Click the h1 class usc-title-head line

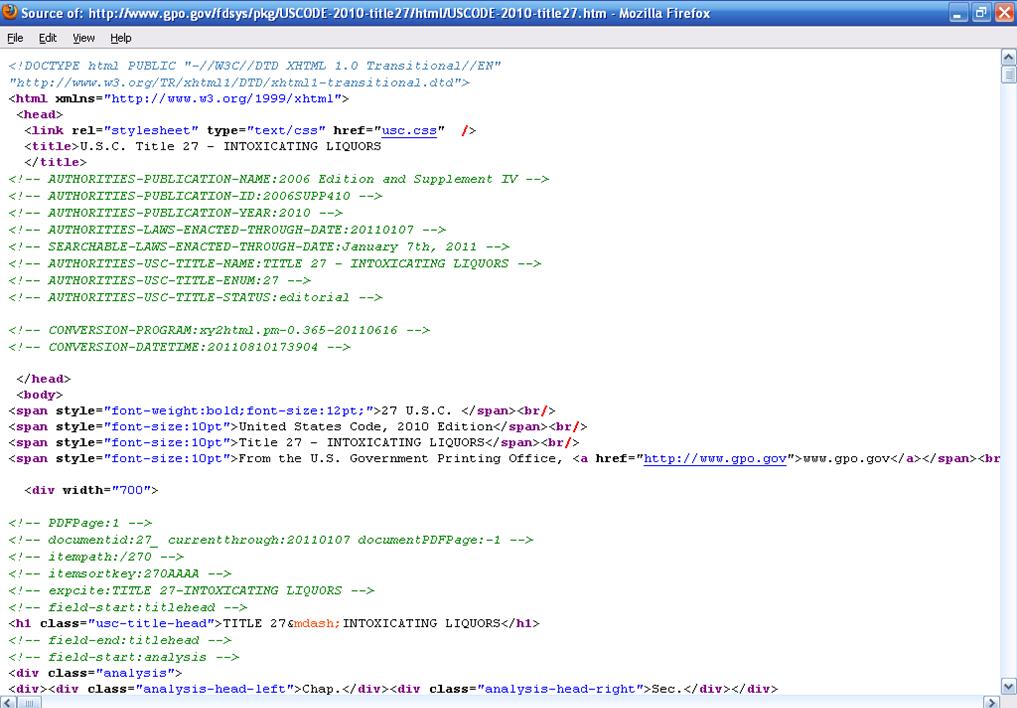coord(274,623)
